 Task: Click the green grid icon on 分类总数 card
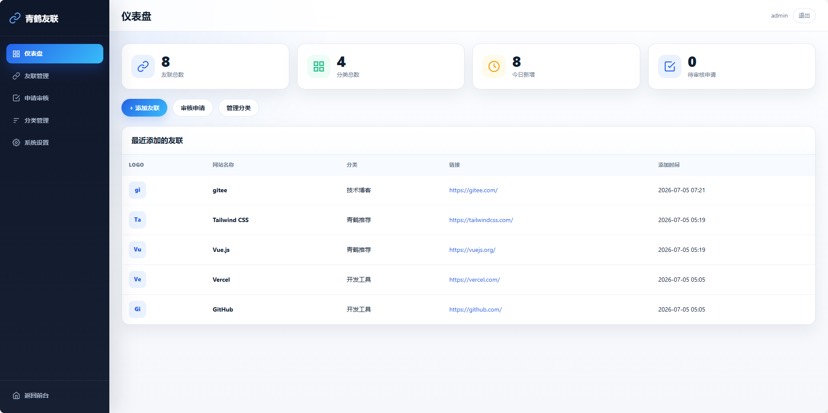coord(318,67)
